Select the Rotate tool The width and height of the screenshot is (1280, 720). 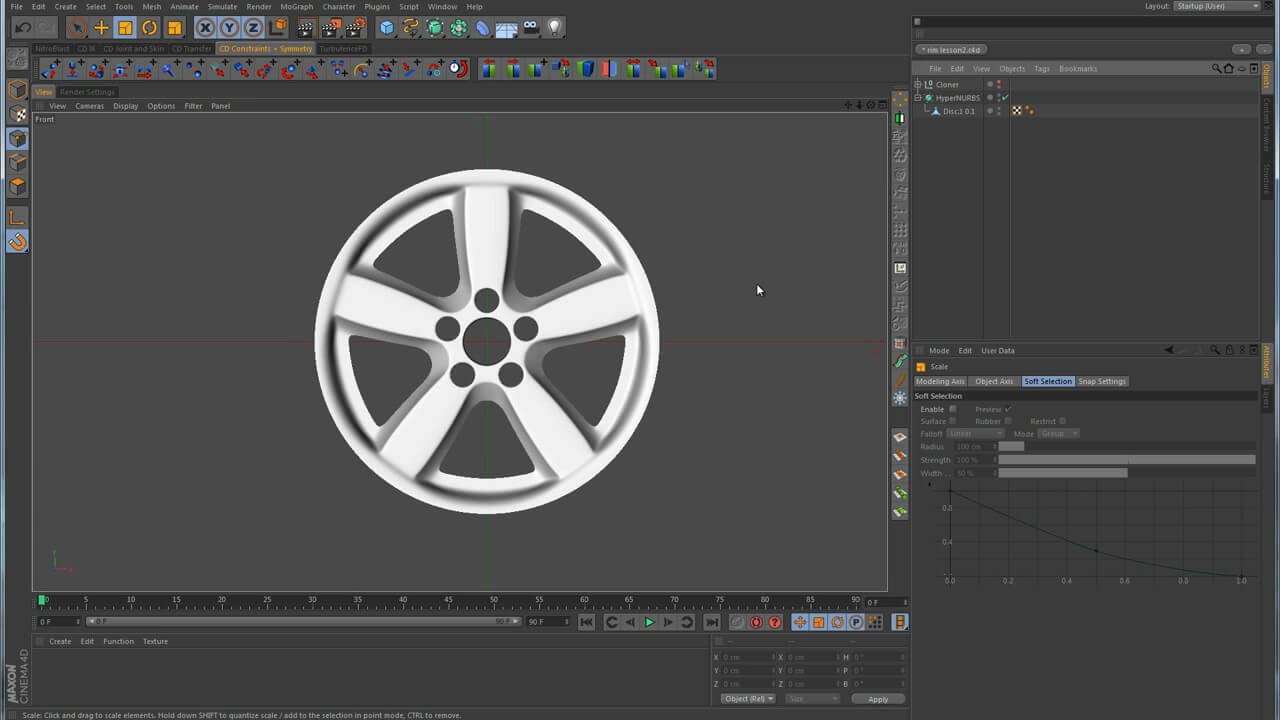pos(149,28)
